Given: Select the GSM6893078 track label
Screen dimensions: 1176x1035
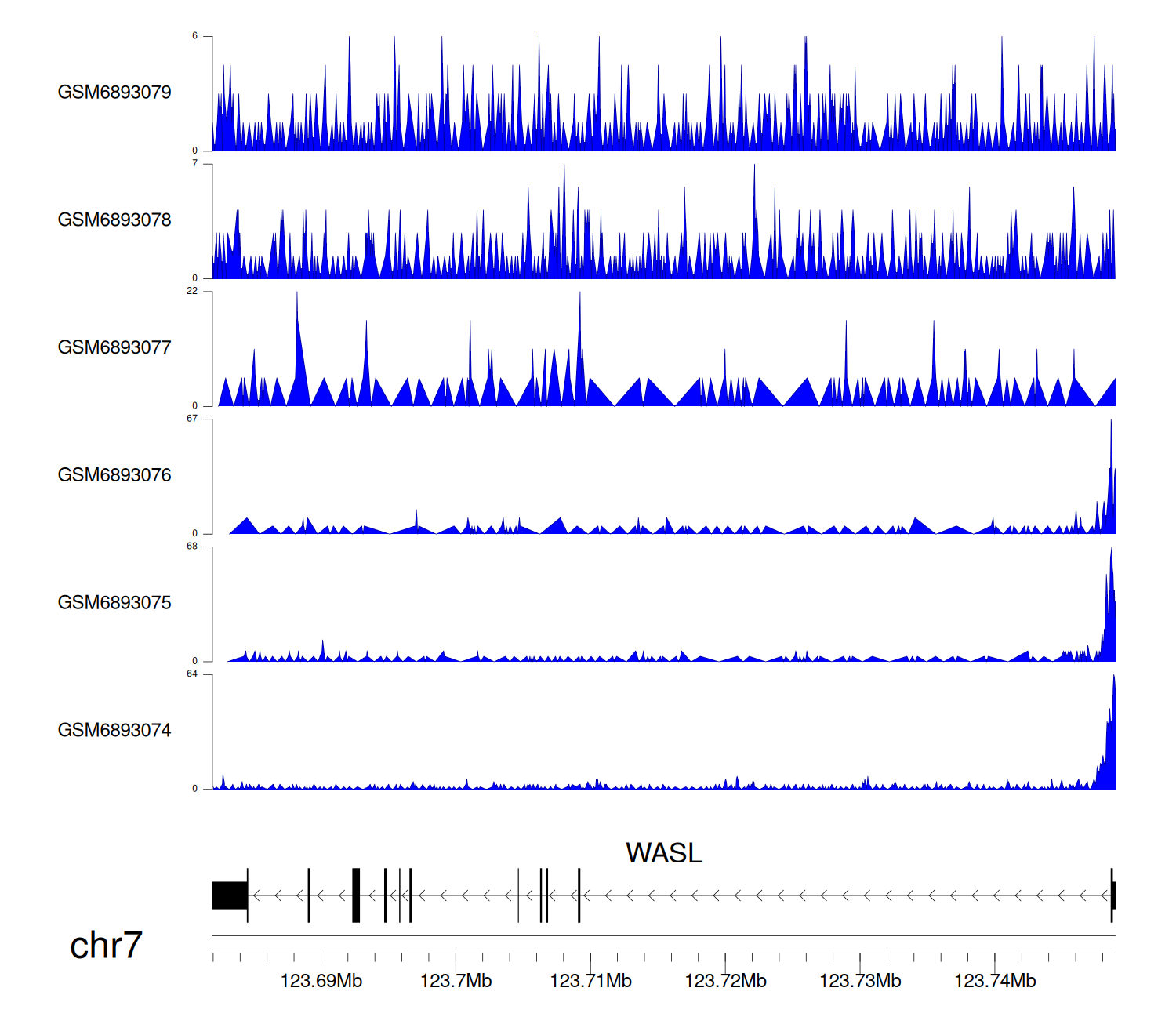Looking at the screenshot, I should pyautogui.click(x=114, y=220).
